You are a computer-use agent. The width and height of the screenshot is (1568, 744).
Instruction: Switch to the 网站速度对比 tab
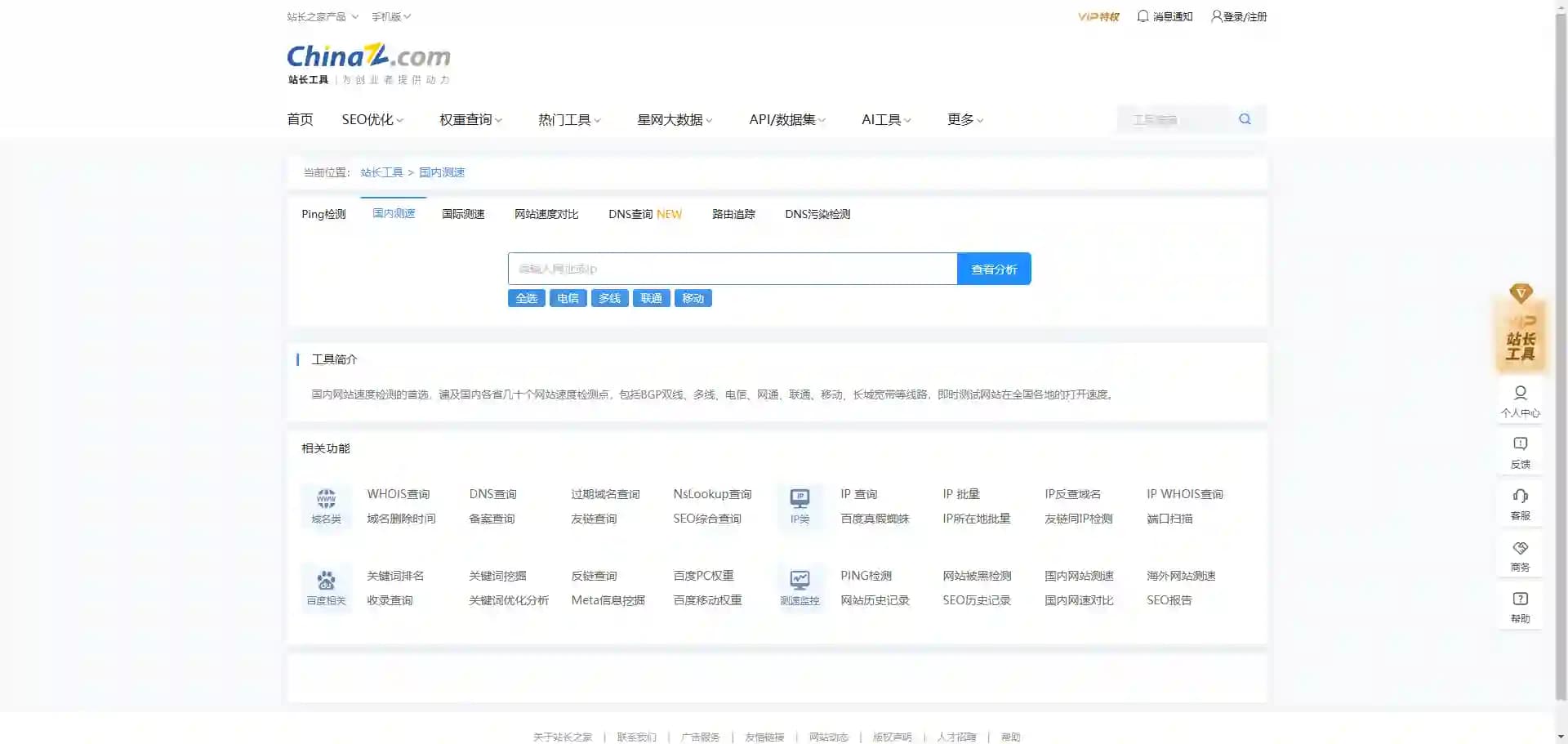546,214
